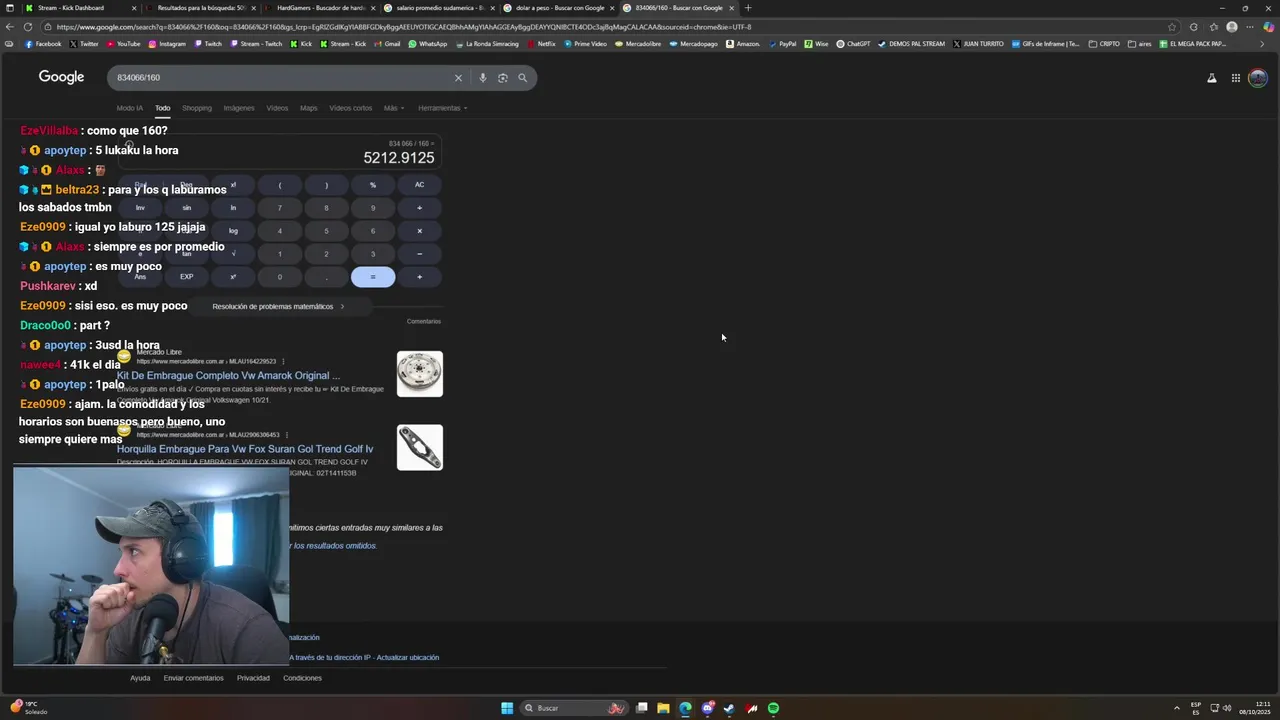Expand Resolución de problemas matemáticos
The width and height of the screenshot is (1280, 720).
point(278,306)
